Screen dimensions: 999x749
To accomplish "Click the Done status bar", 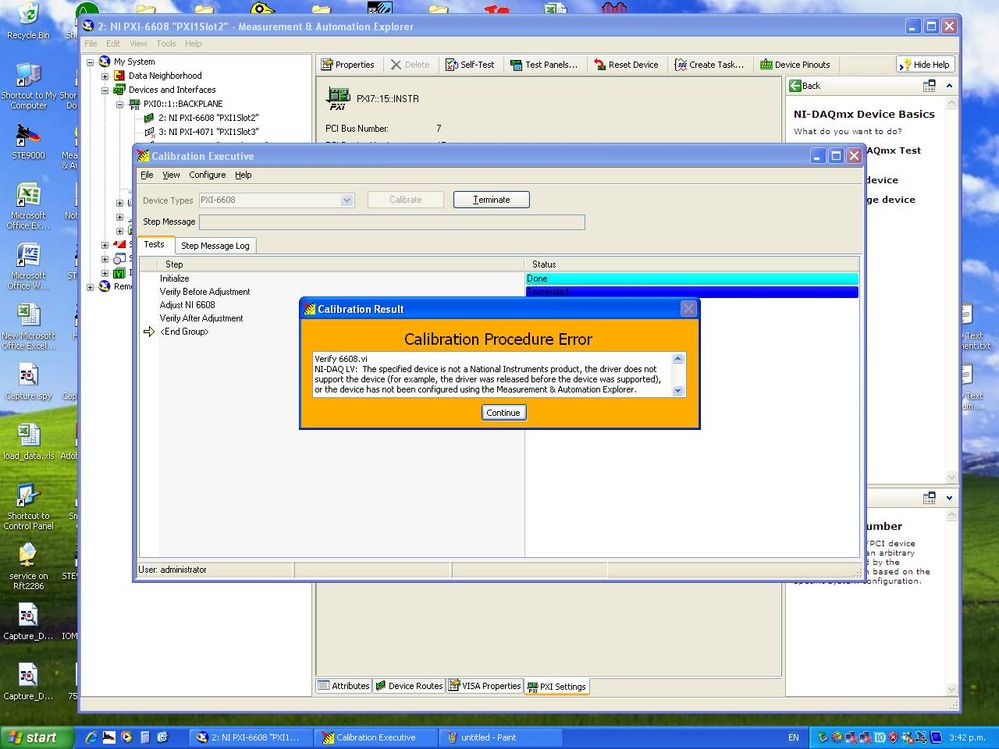I will coord(692,278).
